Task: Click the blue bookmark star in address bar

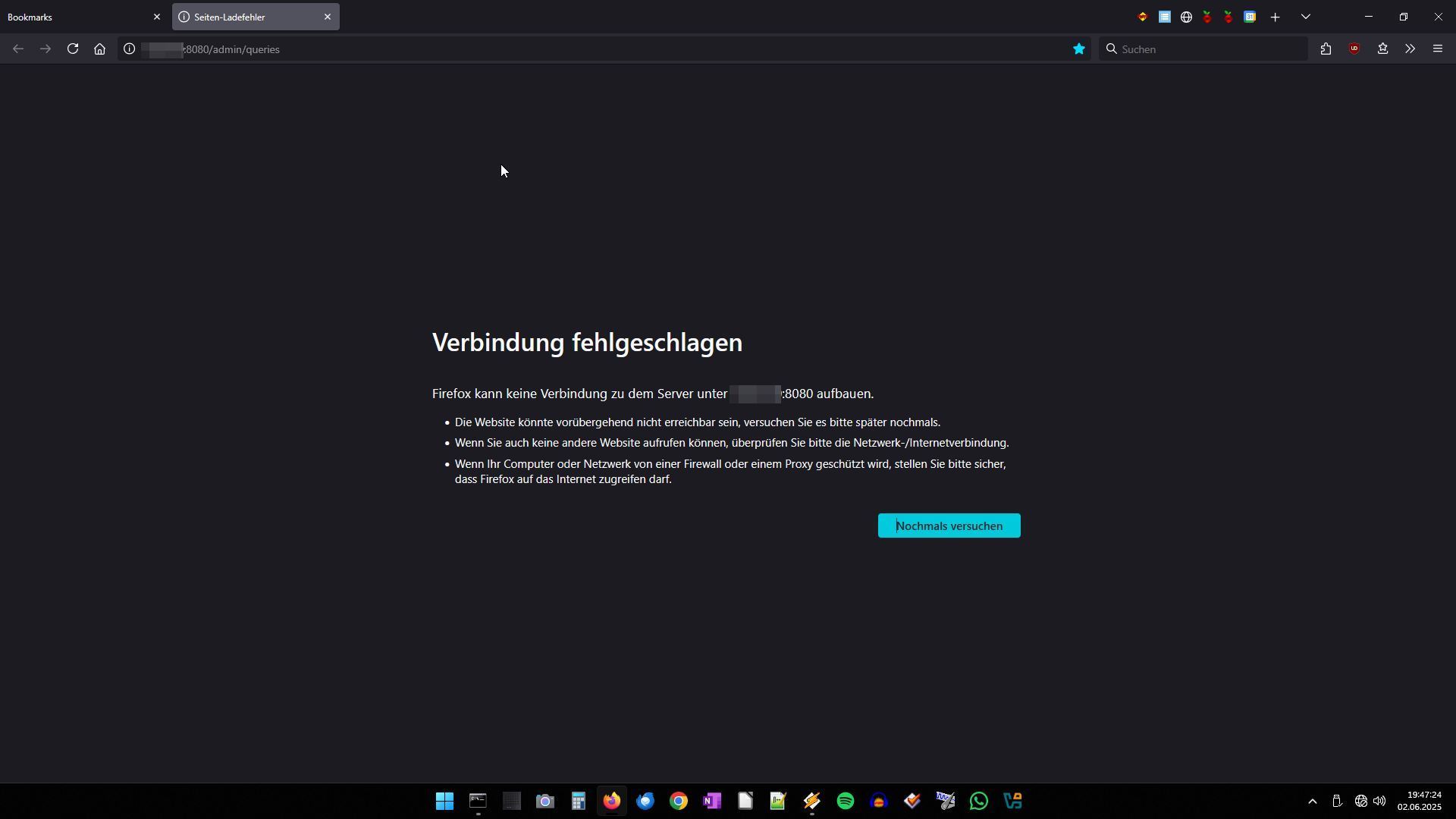Action: coord(1078,49)
